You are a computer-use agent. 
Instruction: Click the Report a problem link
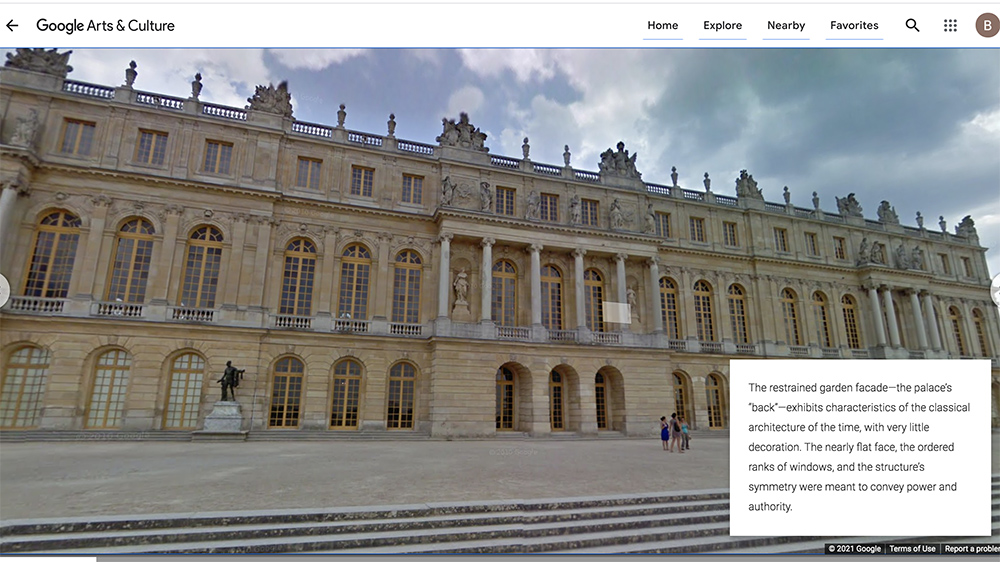970,549
